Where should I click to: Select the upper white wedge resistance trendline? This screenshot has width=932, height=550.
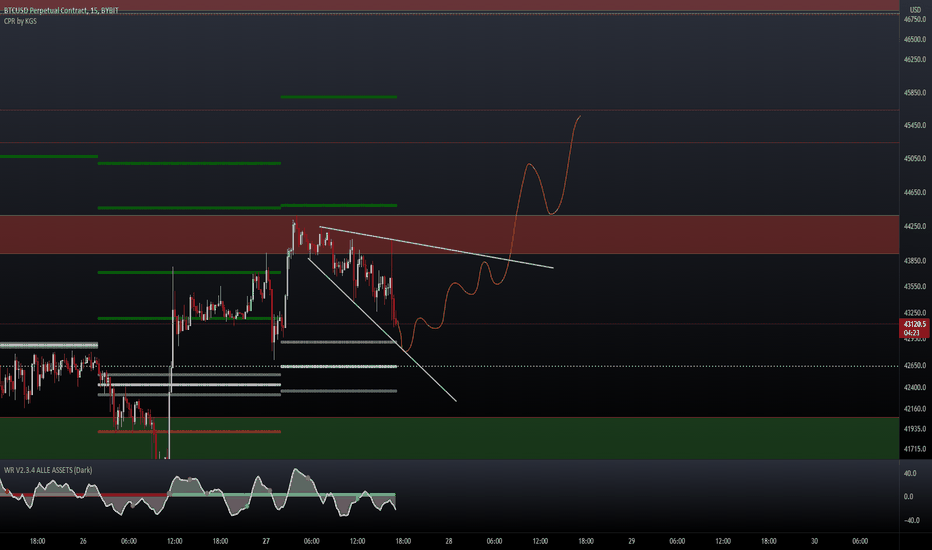(x=436, y=247)
